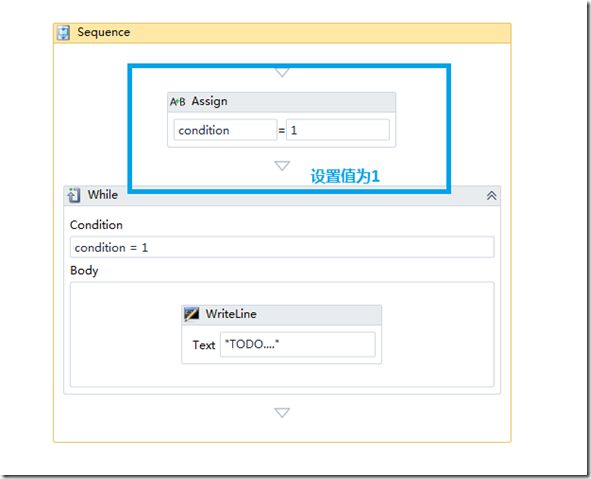Click the Sequence activity icon
The height and width of the screenshot is (479, 591).
63,33
